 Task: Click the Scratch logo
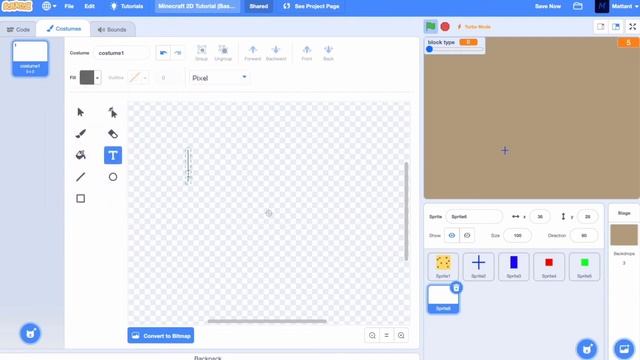point(17,6)
